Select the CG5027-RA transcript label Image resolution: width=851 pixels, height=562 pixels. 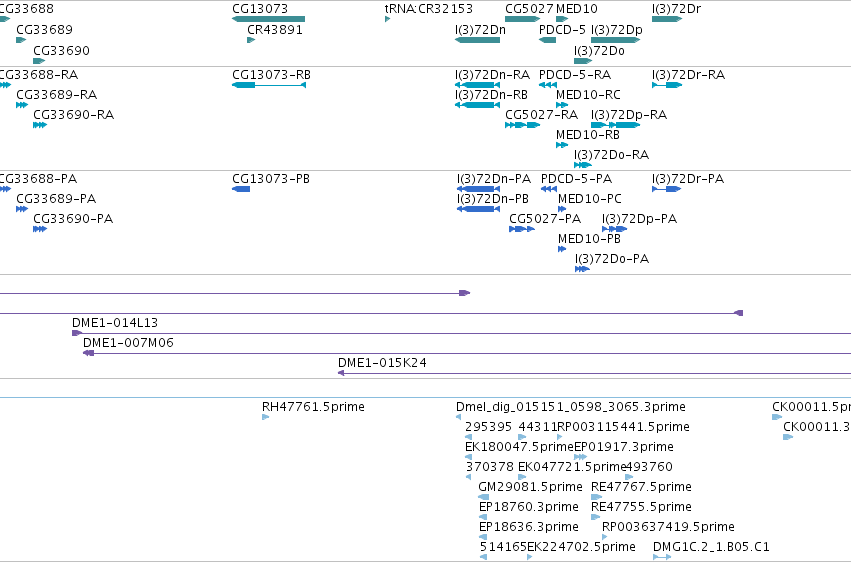tap(542, 114)
